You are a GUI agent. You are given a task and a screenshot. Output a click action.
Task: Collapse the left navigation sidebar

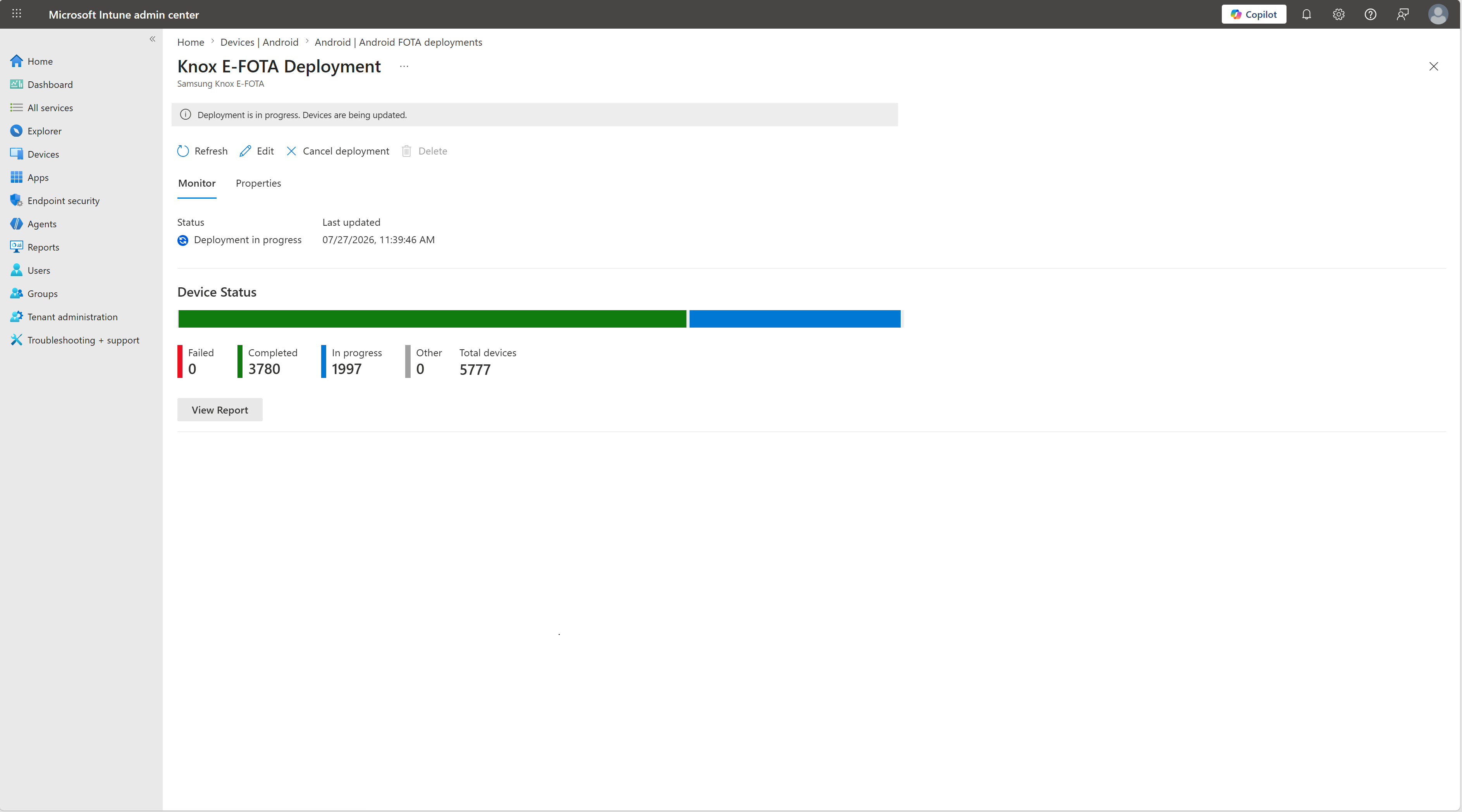(x=152, y=39)
